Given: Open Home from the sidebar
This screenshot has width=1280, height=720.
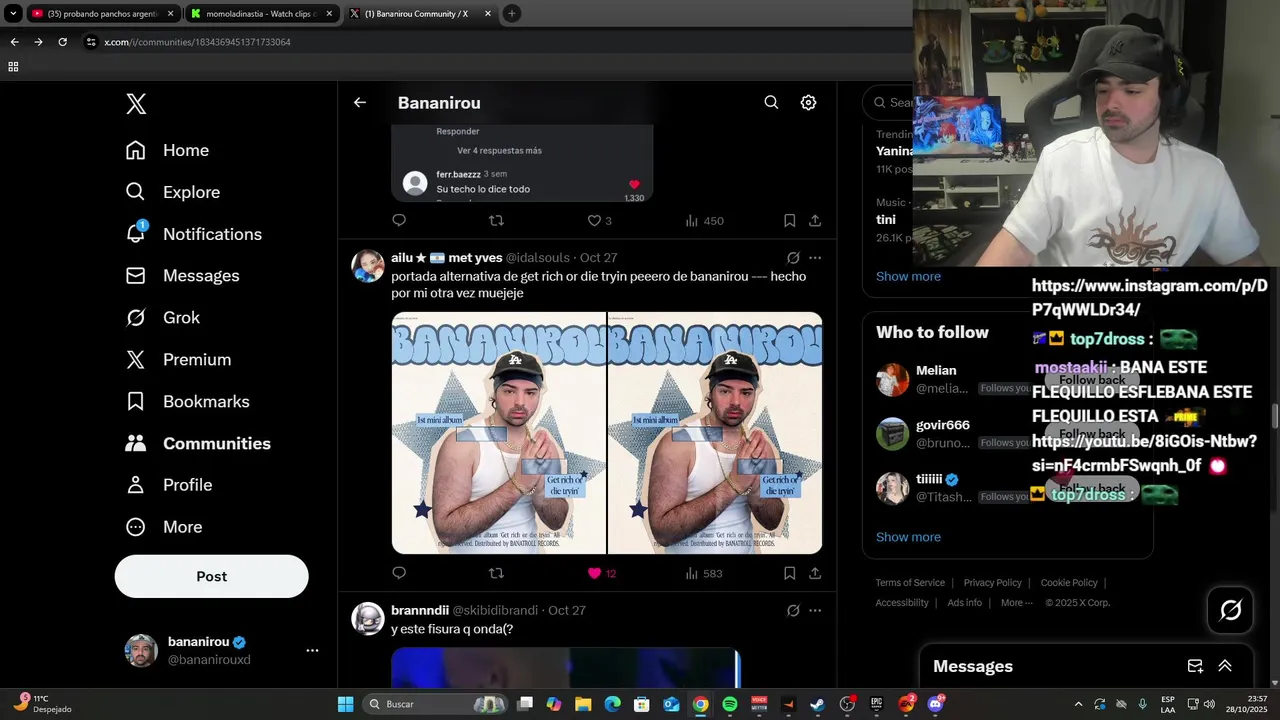Looking at the screenshot, I should [167, 150].
